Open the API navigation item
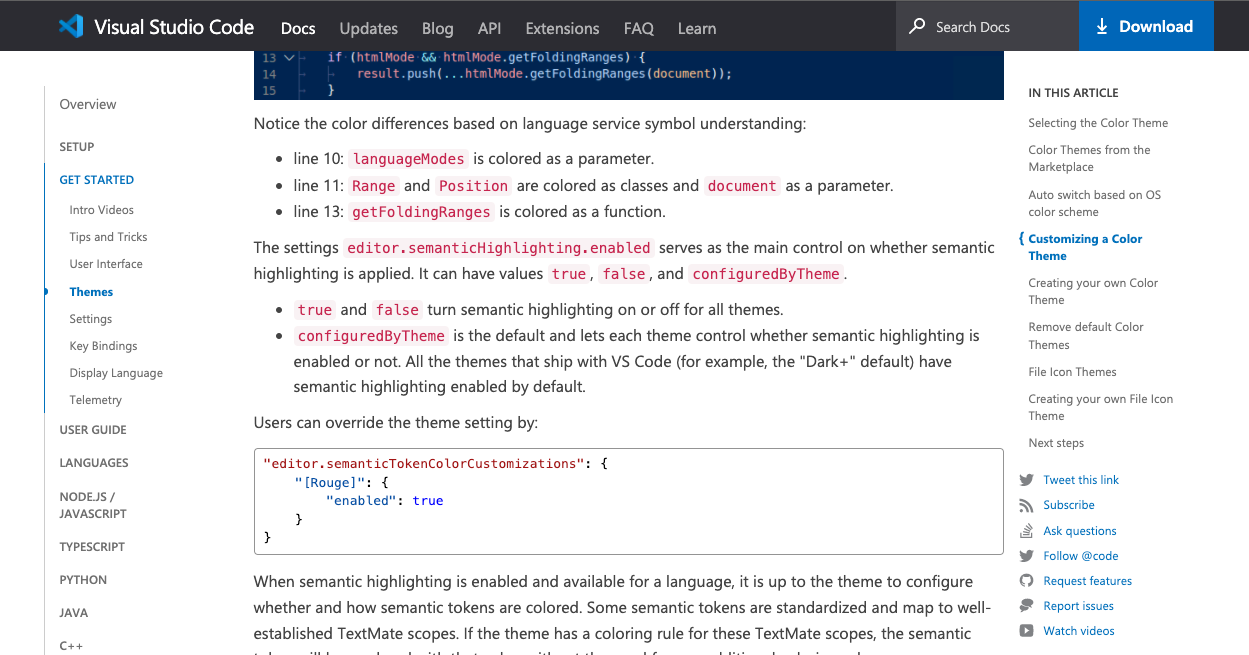Image resolution: width=1249 pixels, height=655 pixels. (489, 28)
